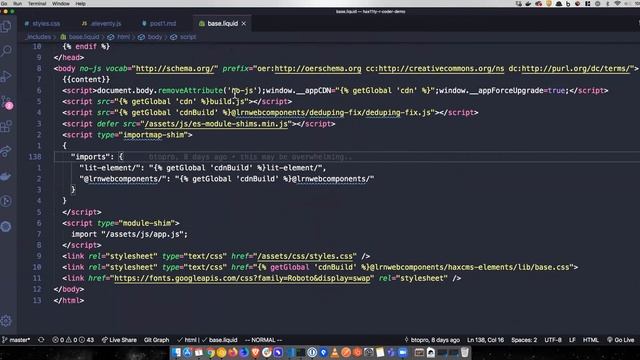The height and width of the screenshot is (360, 640).
Task: Open the Terminal menu
Action: (37, 3)
